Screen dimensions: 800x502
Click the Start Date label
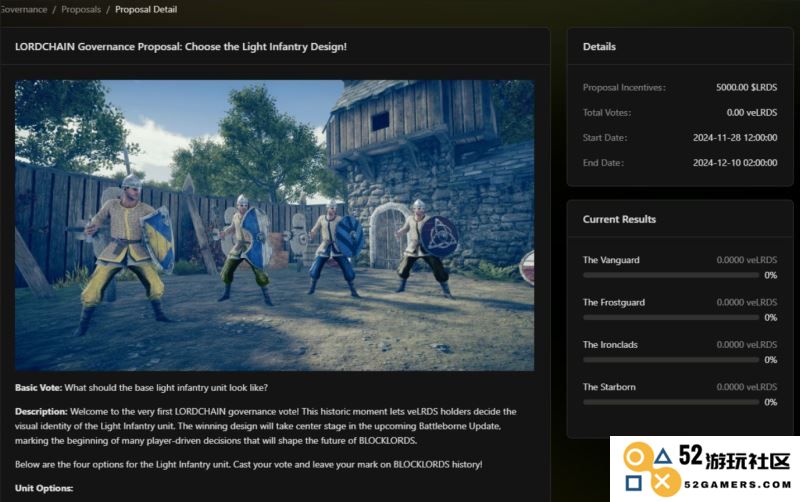pos(605,137)
